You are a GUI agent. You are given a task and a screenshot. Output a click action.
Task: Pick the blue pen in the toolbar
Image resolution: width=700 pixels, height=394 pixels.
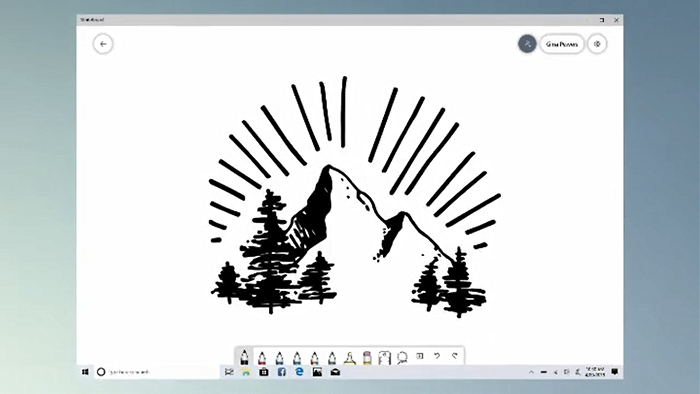coord(279,357)
